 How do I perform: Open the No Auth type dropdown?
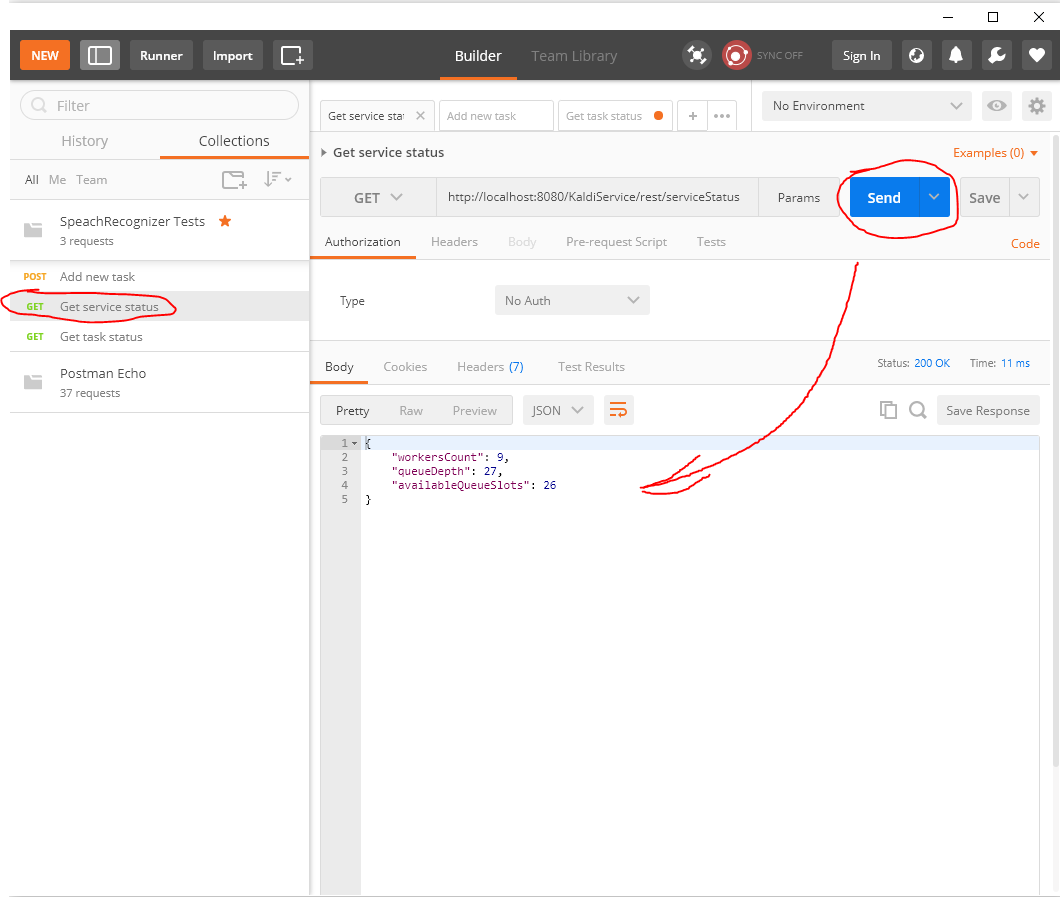tap(572, 300)
